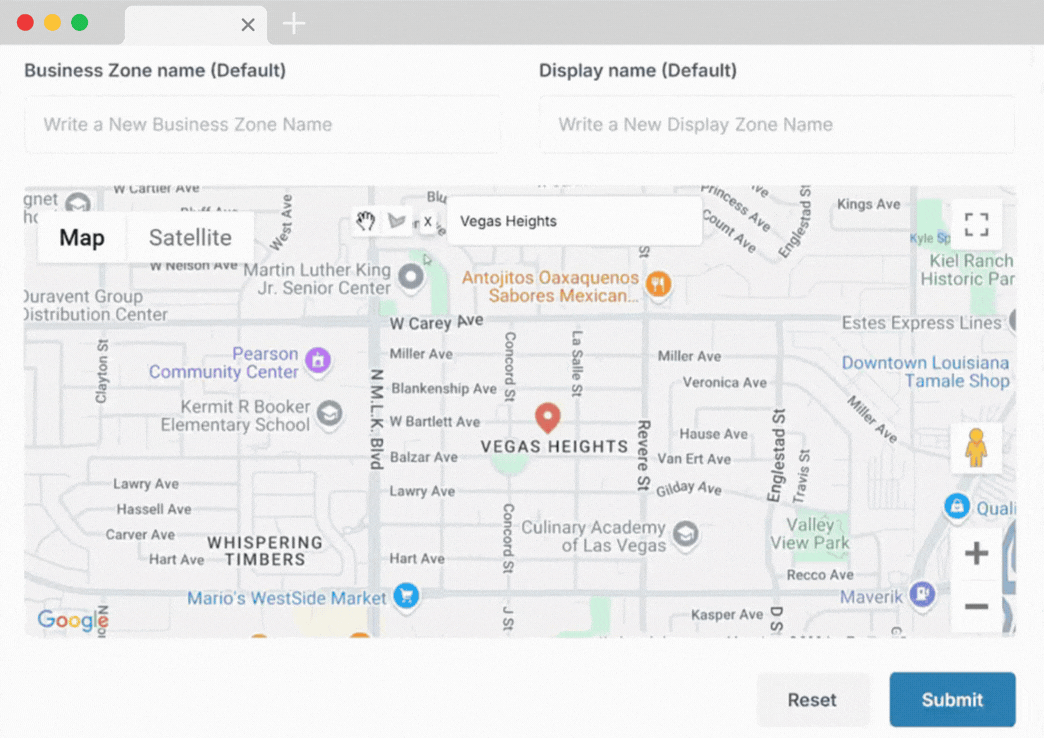Screen dimensions: 1044x738
Task: Focus the Business Zone name input
Action: (262, 125)
